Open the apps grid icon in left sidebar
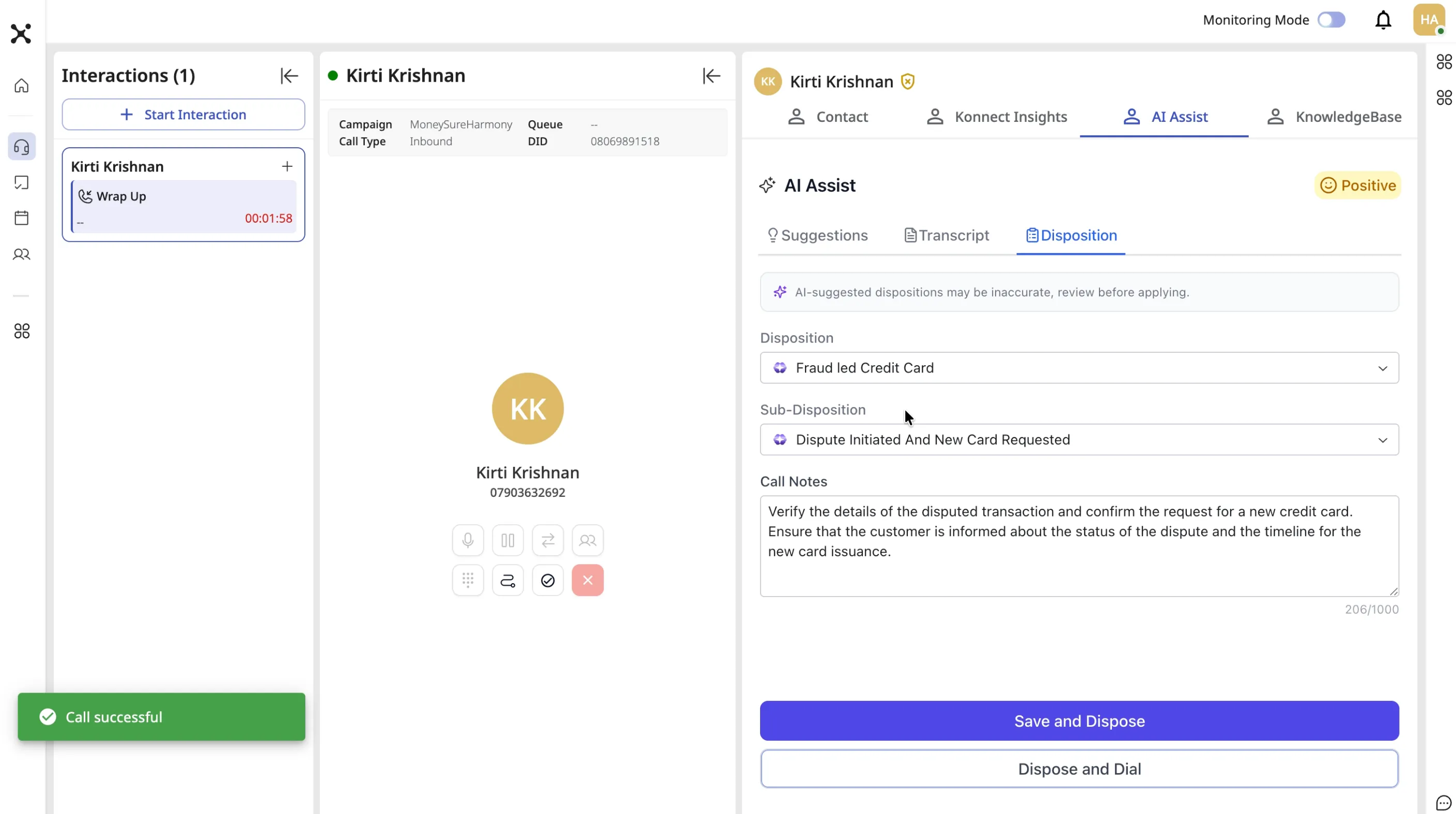The height and width of the screenshot is (814, 1456). pos(22,331)
